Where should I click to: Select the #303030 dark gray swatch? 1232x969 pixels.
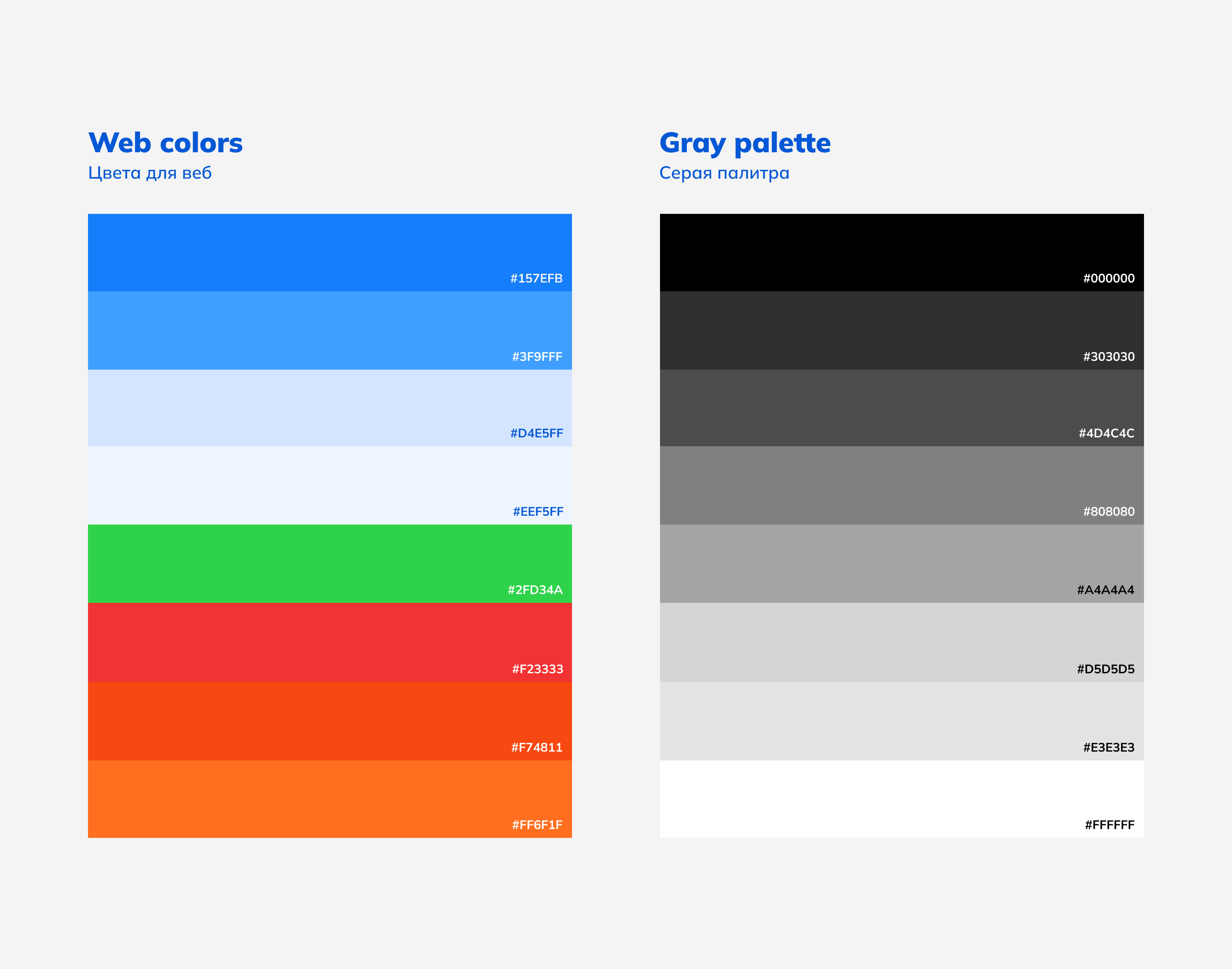tap(901, 330)
